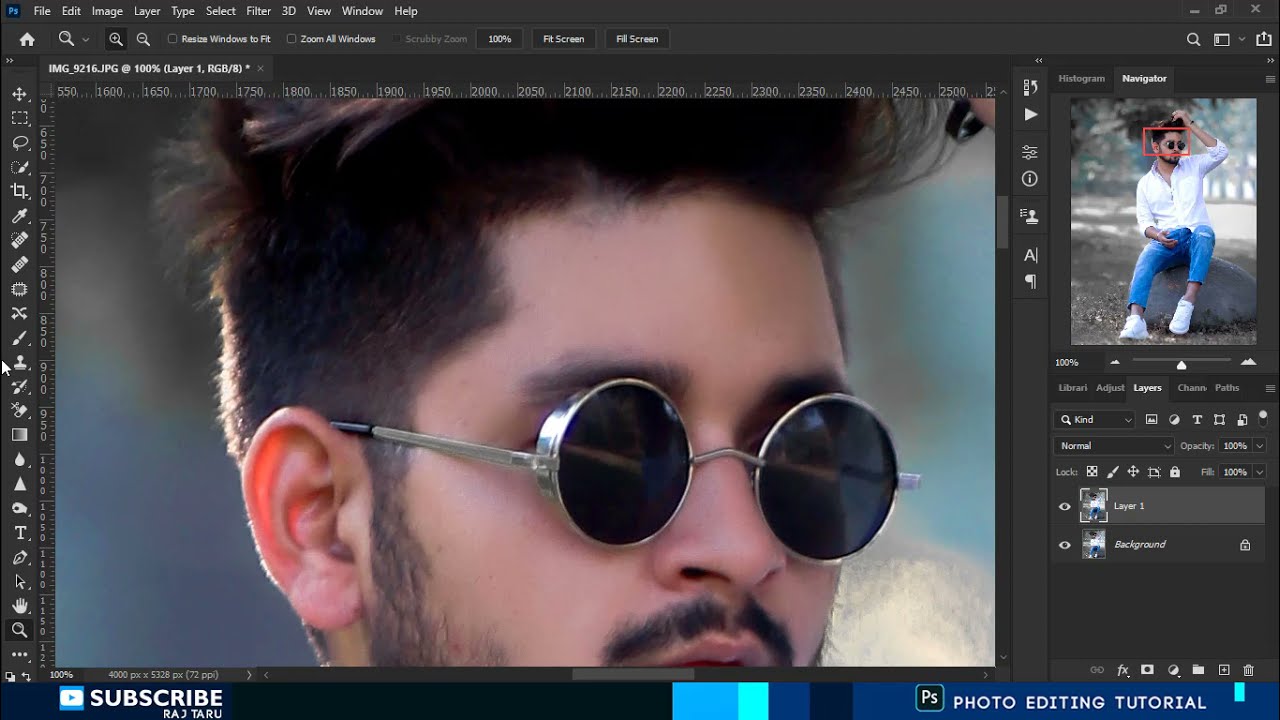This screenshot has width=1280, height=720.
Task: Select the Pen tool
Action: (x=19, y=557)
